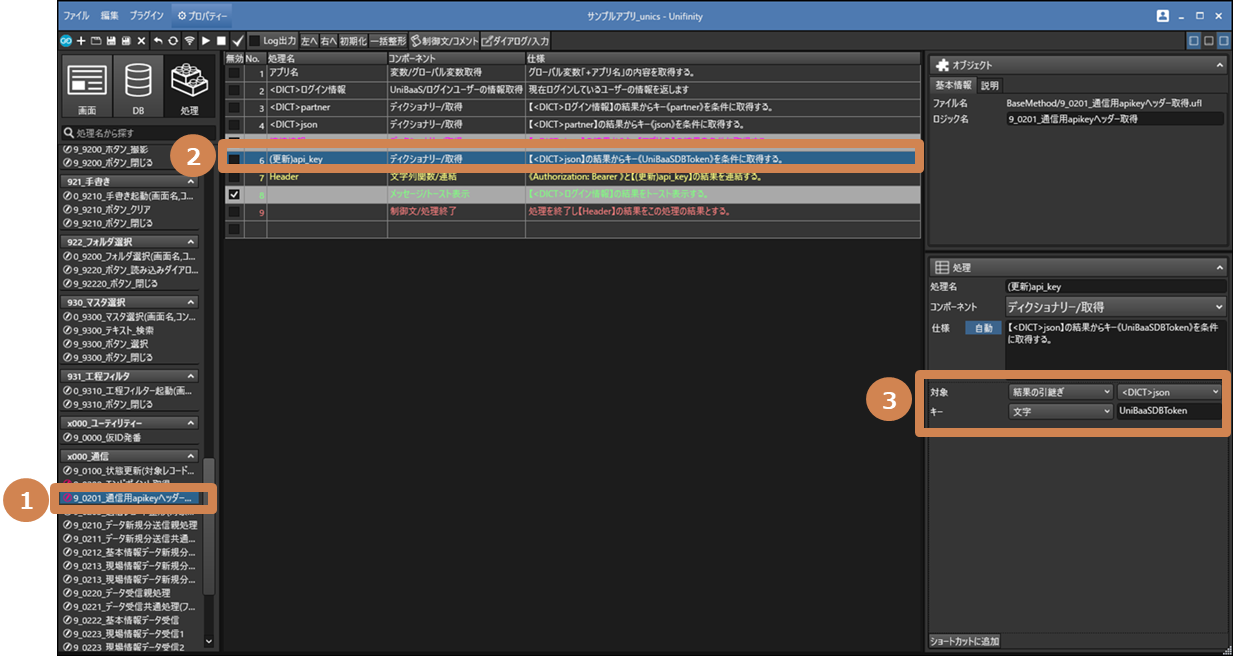The height and width of the screenshot is (656, 1233).
Task: Collapse the x000_通信 group
Action: point(191,455)
